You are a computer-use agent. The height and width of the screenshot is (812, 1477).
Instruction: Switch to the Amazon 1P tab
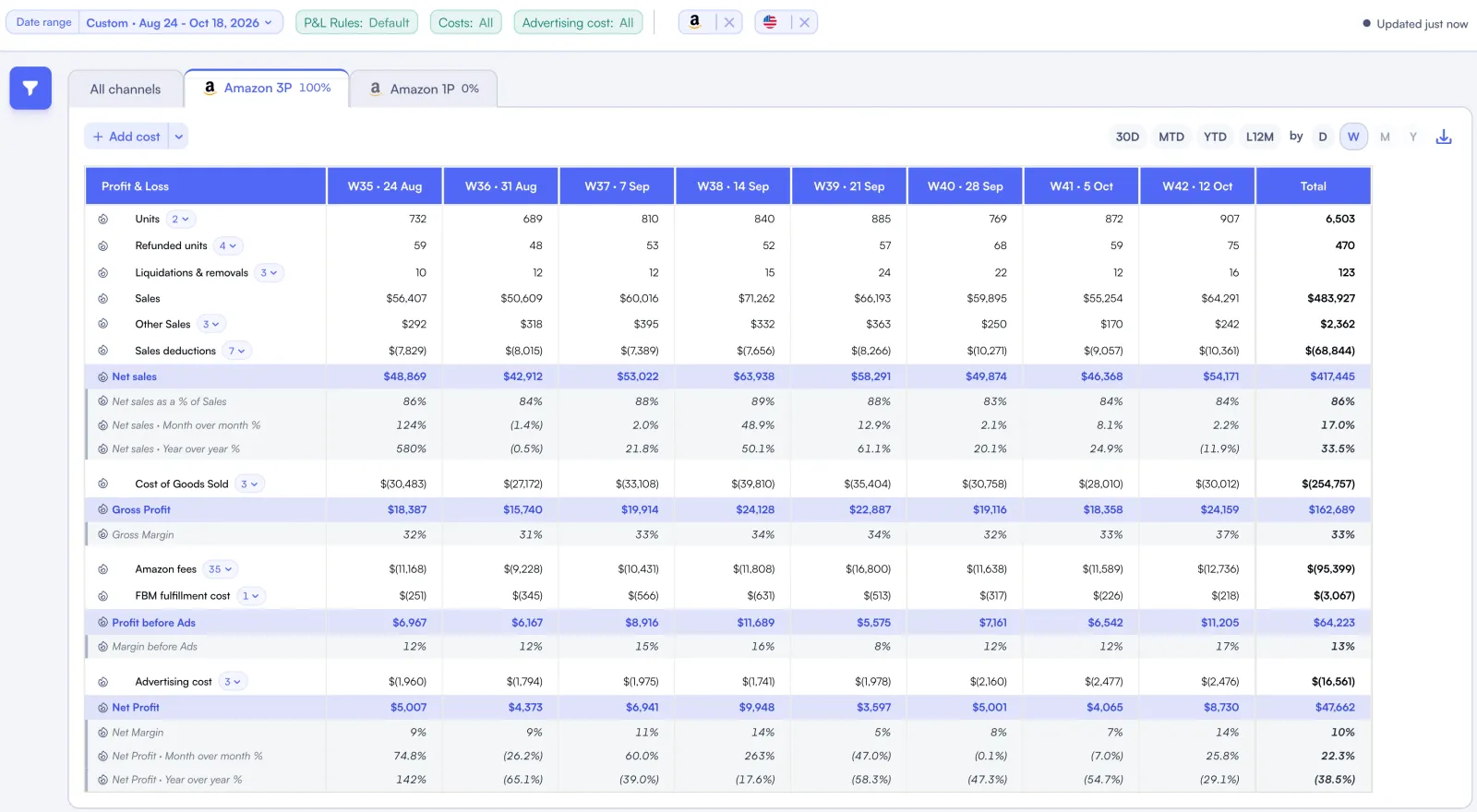[x=425, y=90]
